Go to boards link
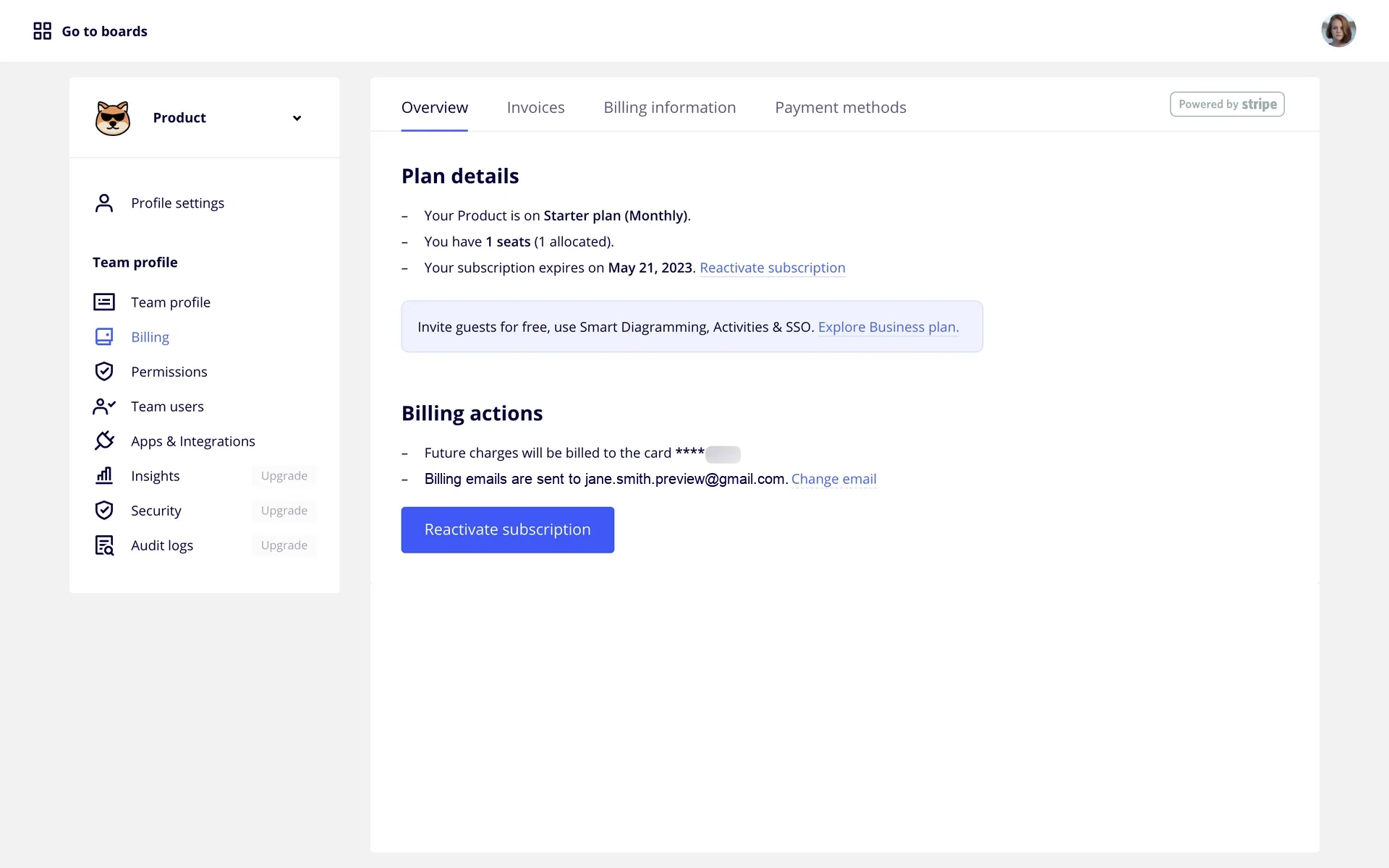The height and width of the screenshot is (868, 1389). 104,31
